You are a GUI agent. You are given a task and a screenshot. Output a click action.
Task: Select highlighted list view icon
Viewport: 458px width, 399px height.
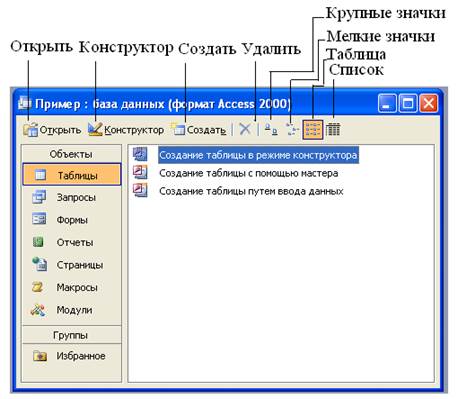tap(313, 129)
